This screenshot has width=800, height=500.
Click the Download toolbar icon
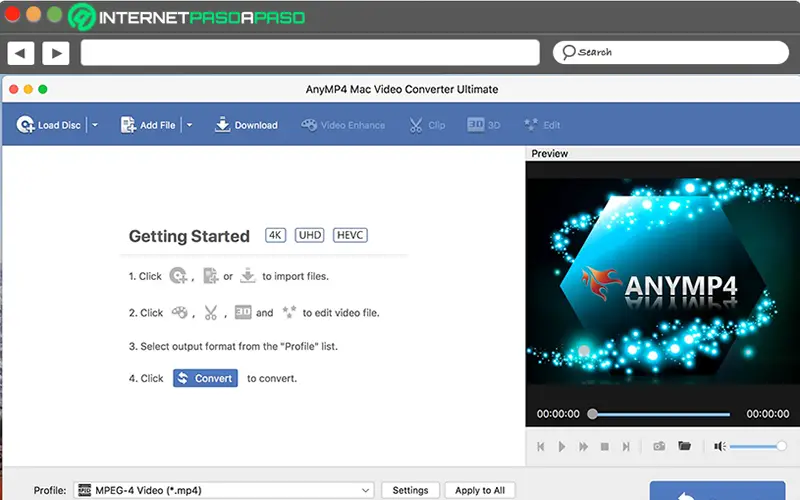222,124
